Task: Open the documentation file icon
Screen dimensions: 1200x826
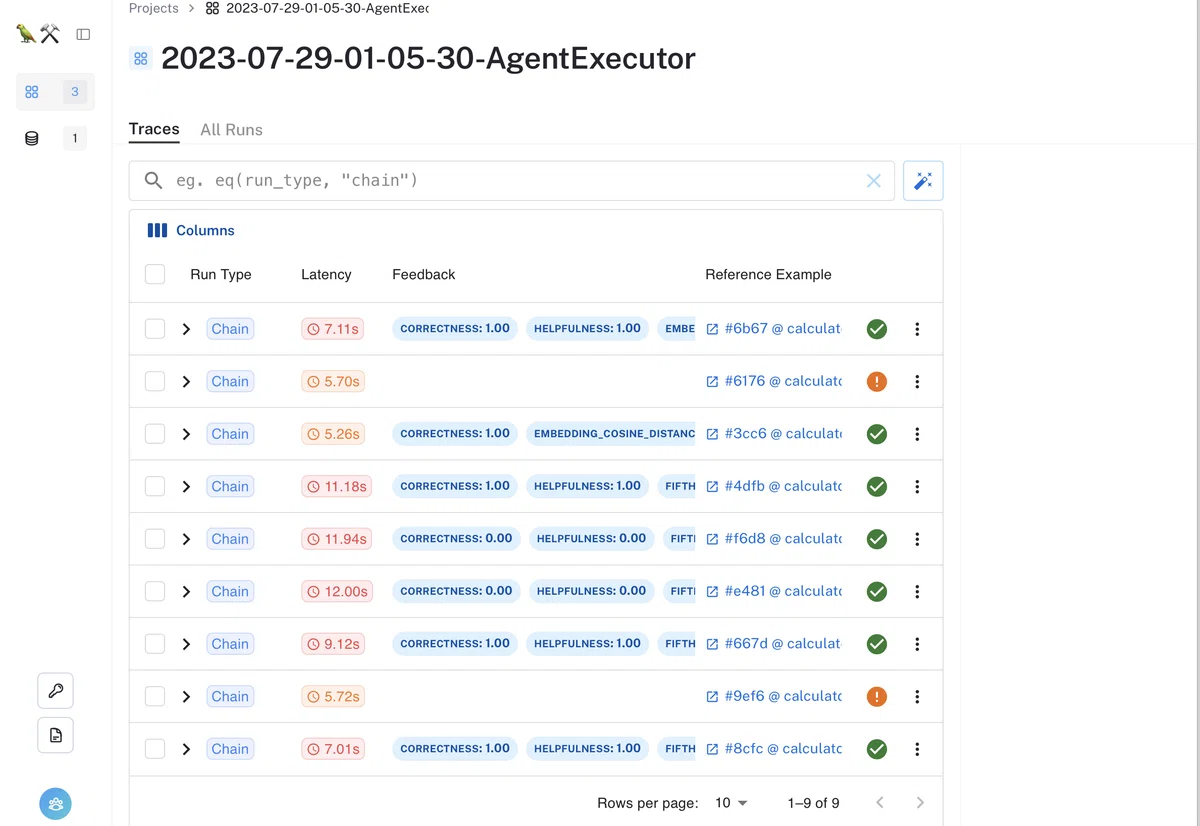Action: coord(56,735)
